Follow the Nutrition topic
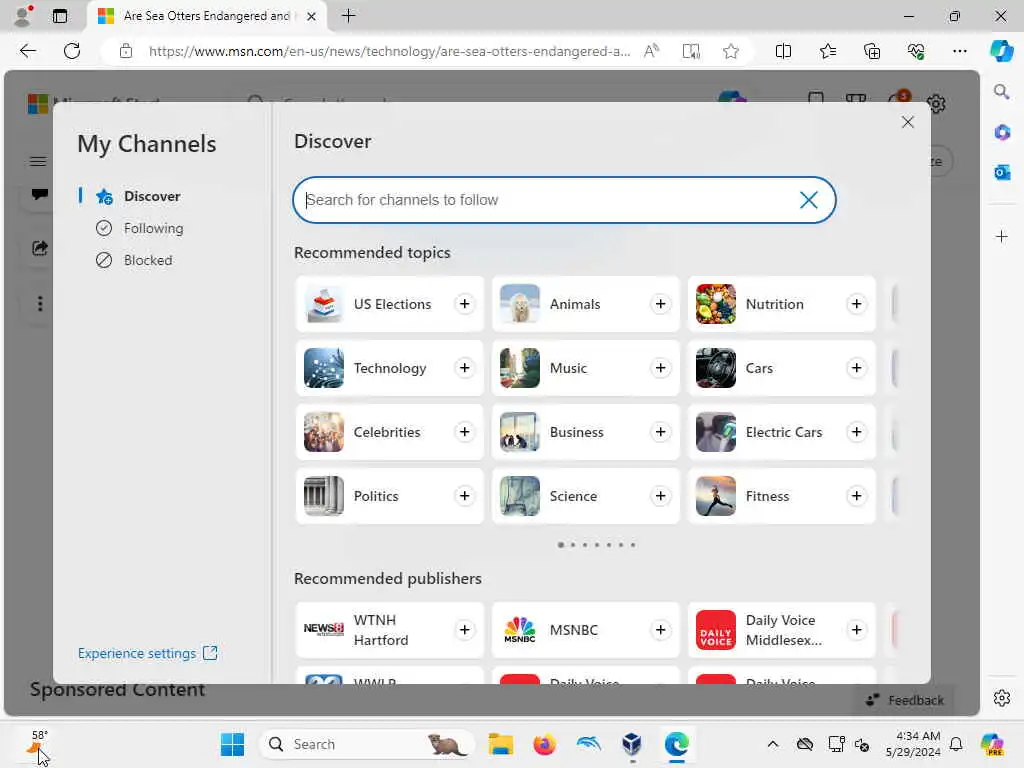Image resolution: width=1024 pixels, height=768 pixels. [856, 304]
